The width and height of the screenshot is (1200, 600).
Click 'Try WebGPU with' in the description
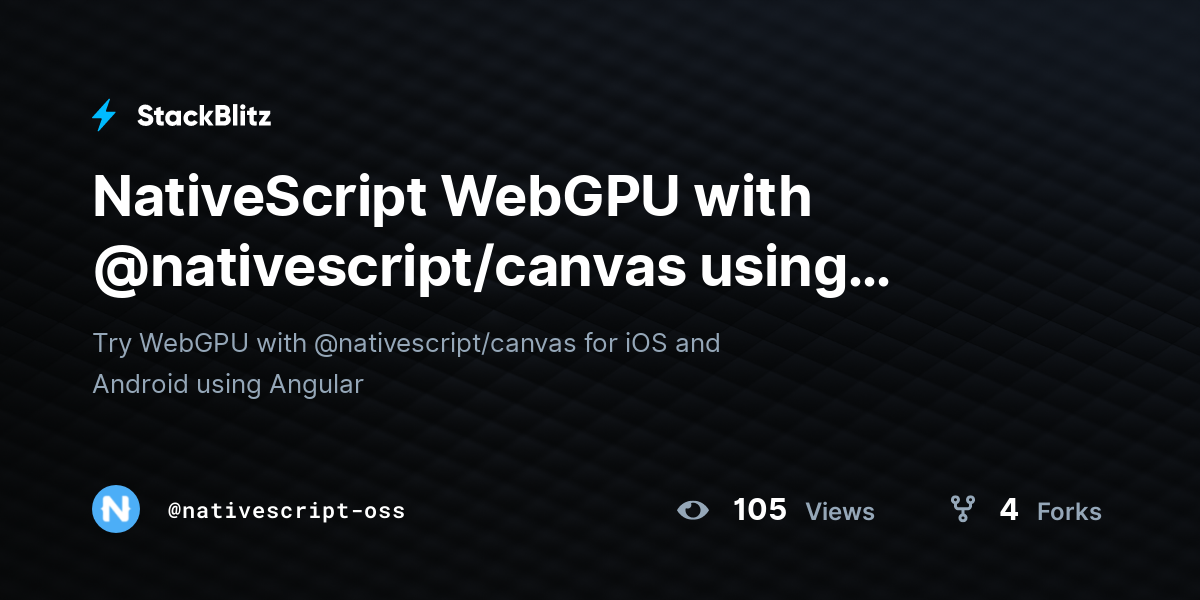coord(198,343)
